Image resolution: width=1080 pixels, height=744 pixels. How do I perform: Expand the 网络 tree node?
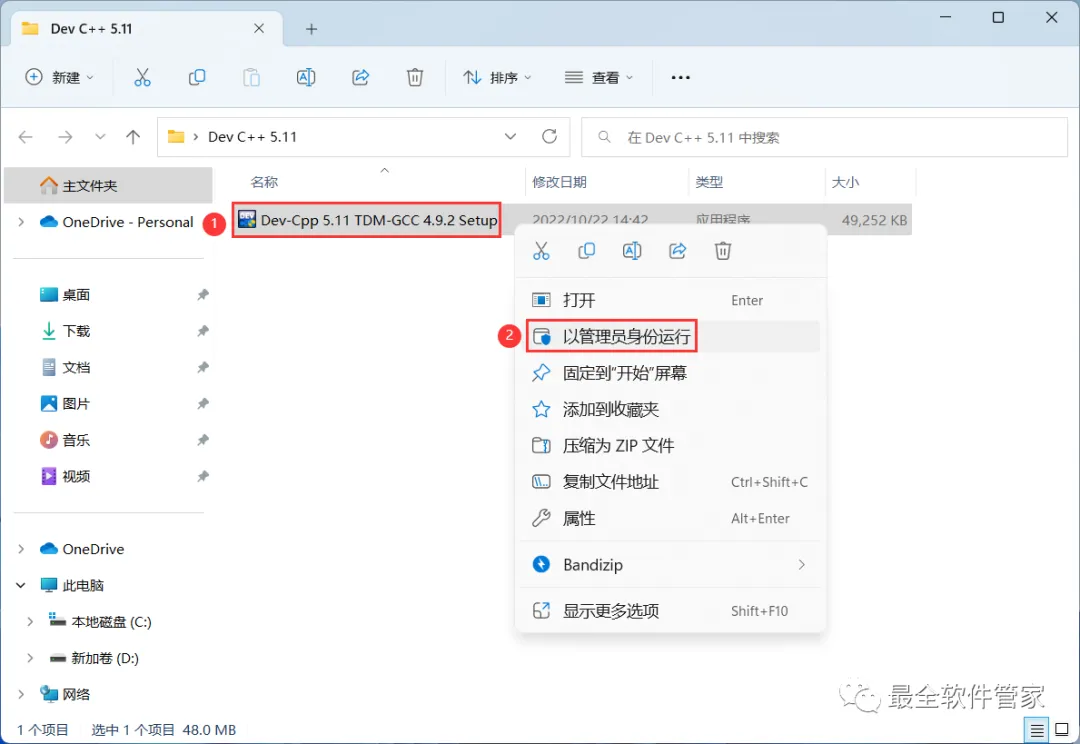(21, 694)
